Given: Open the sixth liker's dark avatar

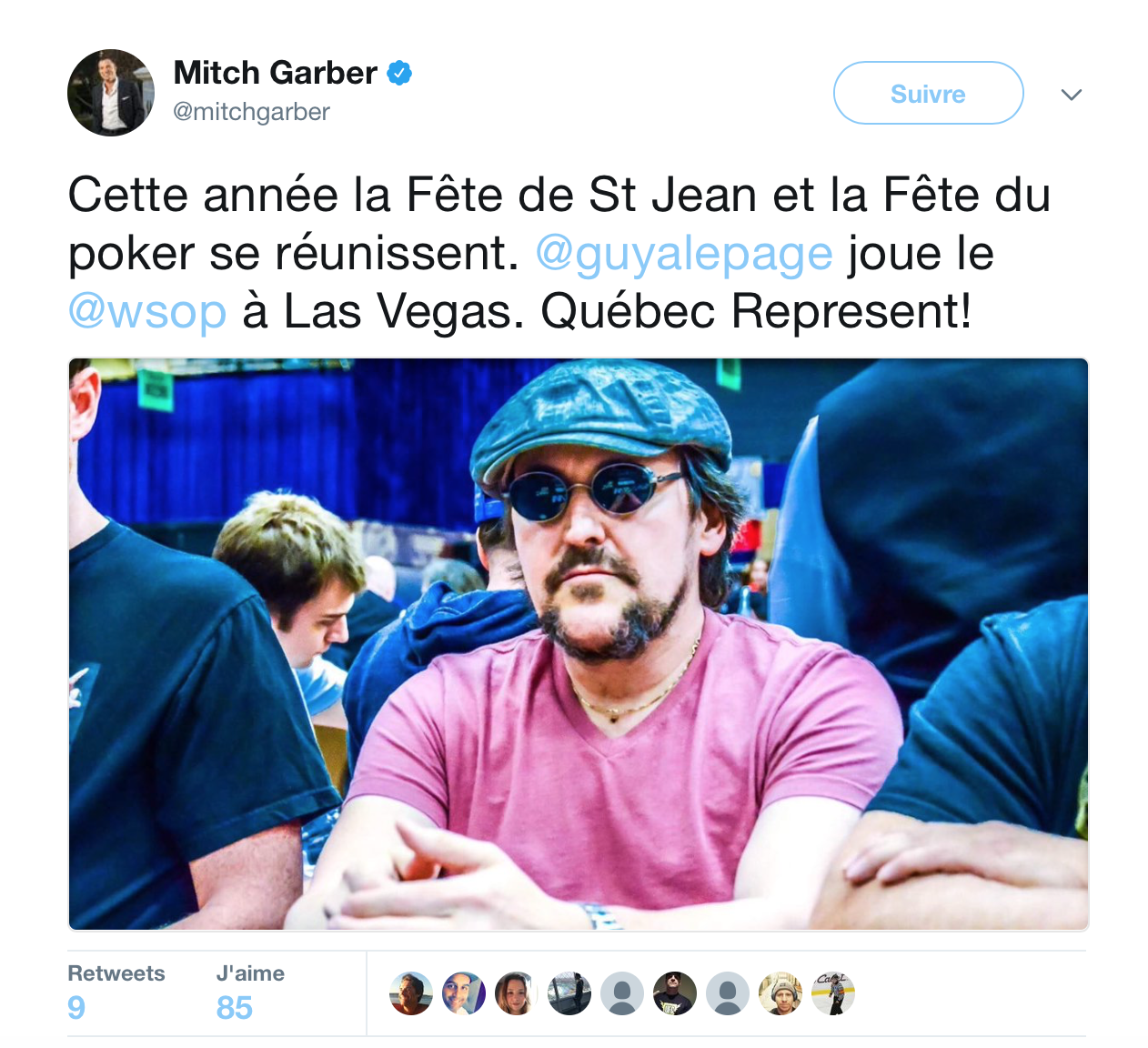Looking at the screenshot, I should point(675,993).
